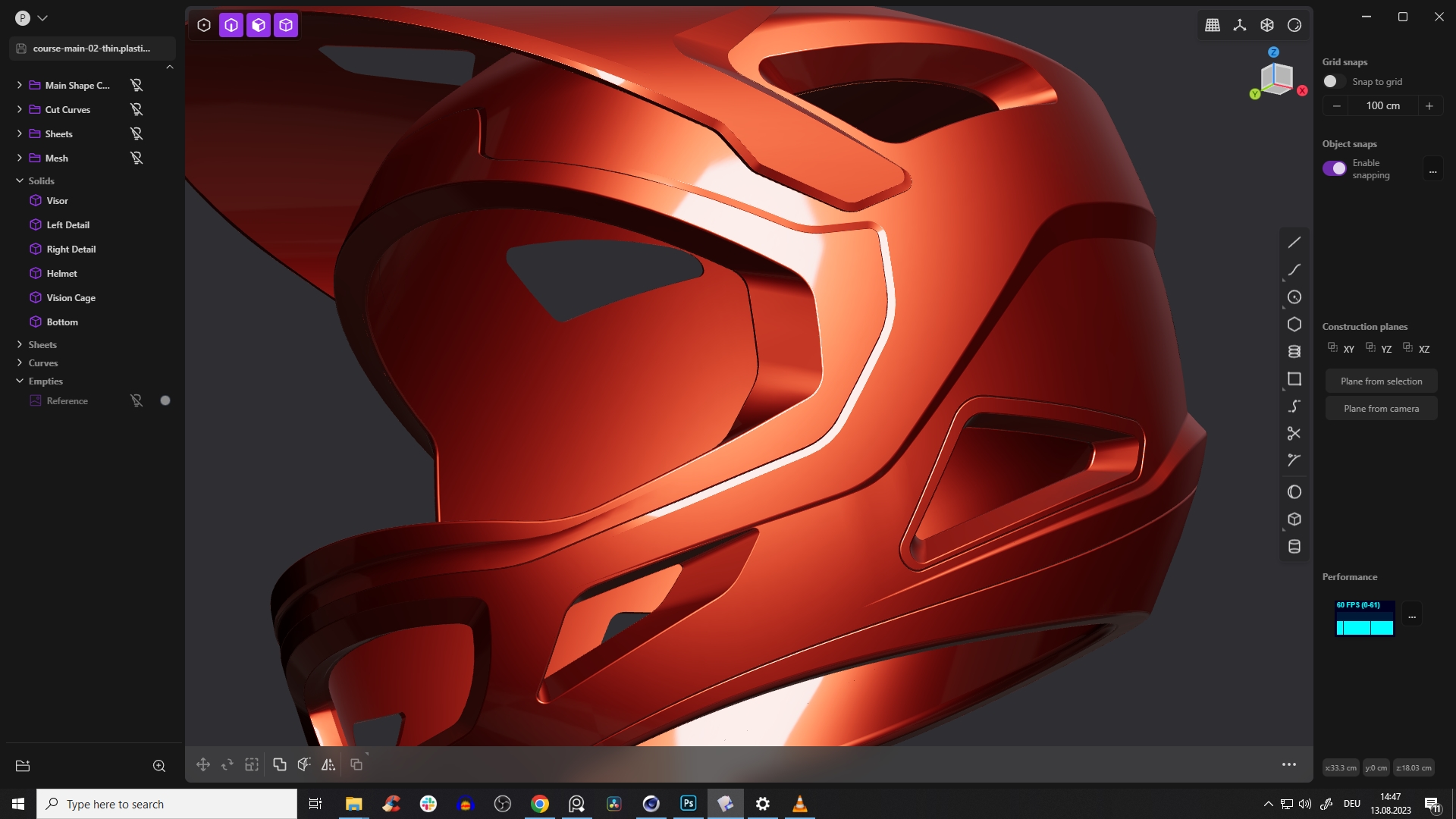This screenshot has width=1456, height=819.
Task: Click Plane from camera button
Action: (1382, 408)
